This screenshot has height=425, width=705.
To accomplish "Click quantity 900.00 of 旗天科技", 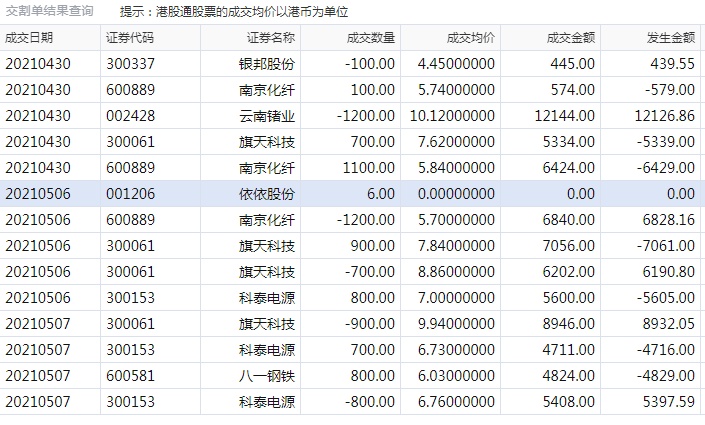I will point(373,246).
